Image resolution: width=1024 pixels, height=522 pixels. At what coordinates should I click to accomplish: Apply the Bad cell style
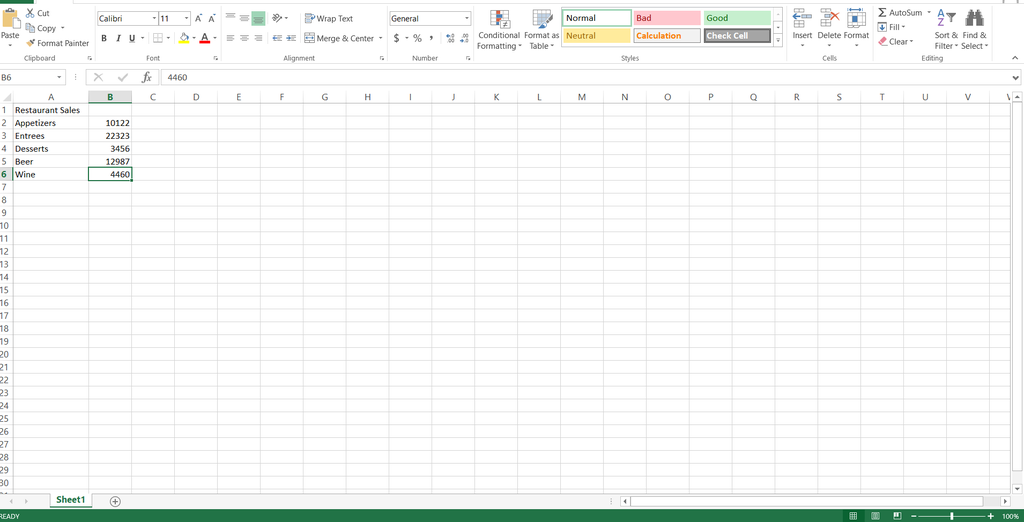(x=667, y=18)
